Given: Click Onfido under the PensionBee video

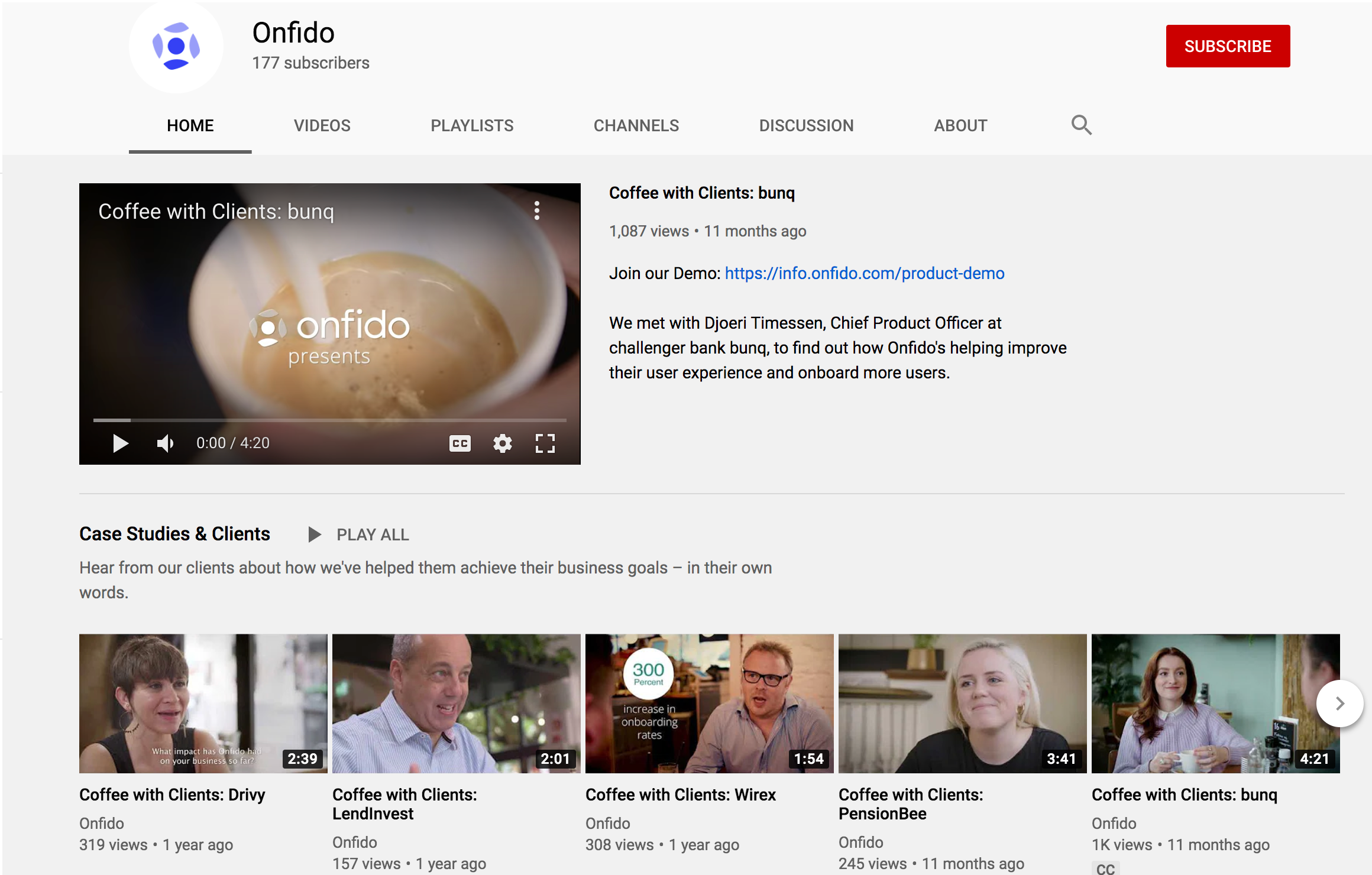Looking at the screenshot, I should [x=861, y=842].
